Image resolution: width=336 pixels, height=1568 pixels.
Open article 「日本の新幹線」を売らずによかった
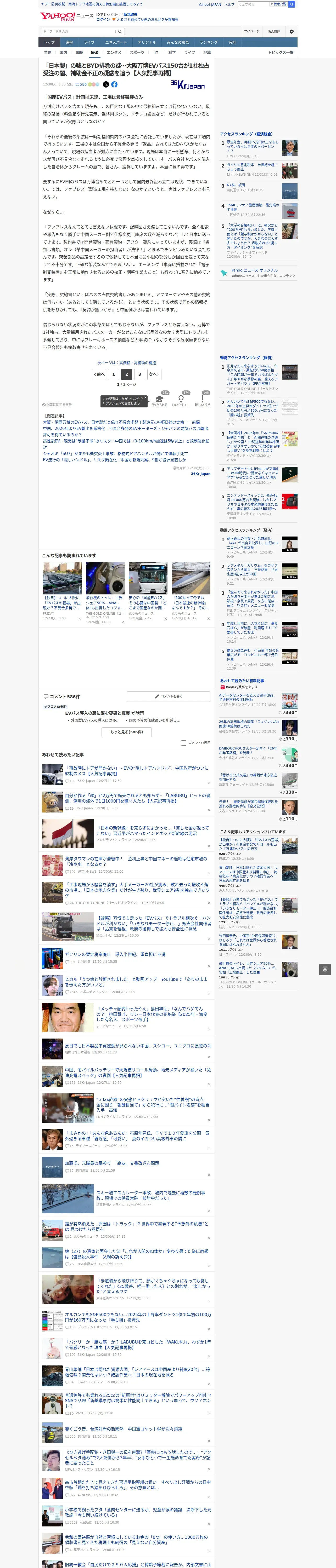pos(153,830)
